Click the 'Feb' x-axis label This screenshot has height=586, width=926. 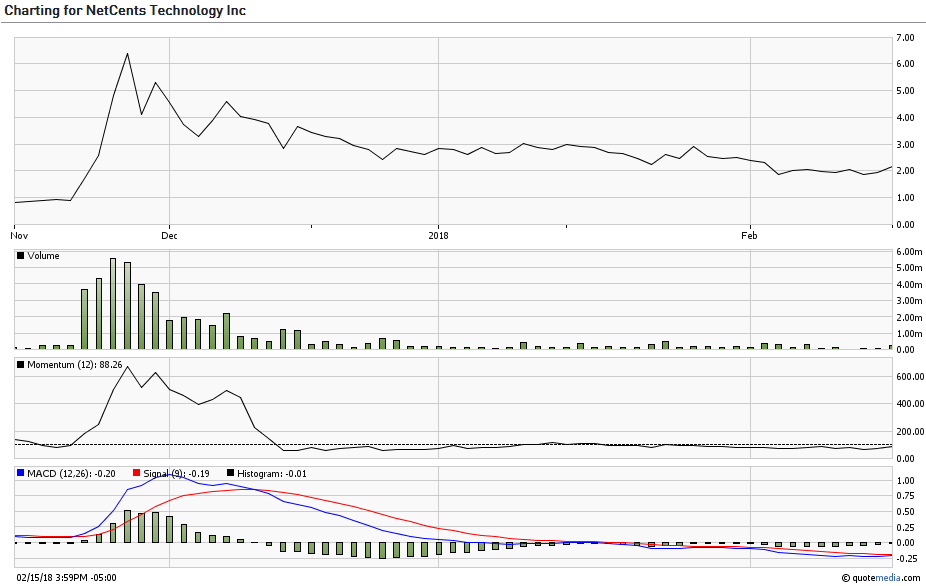pos(749,236)
